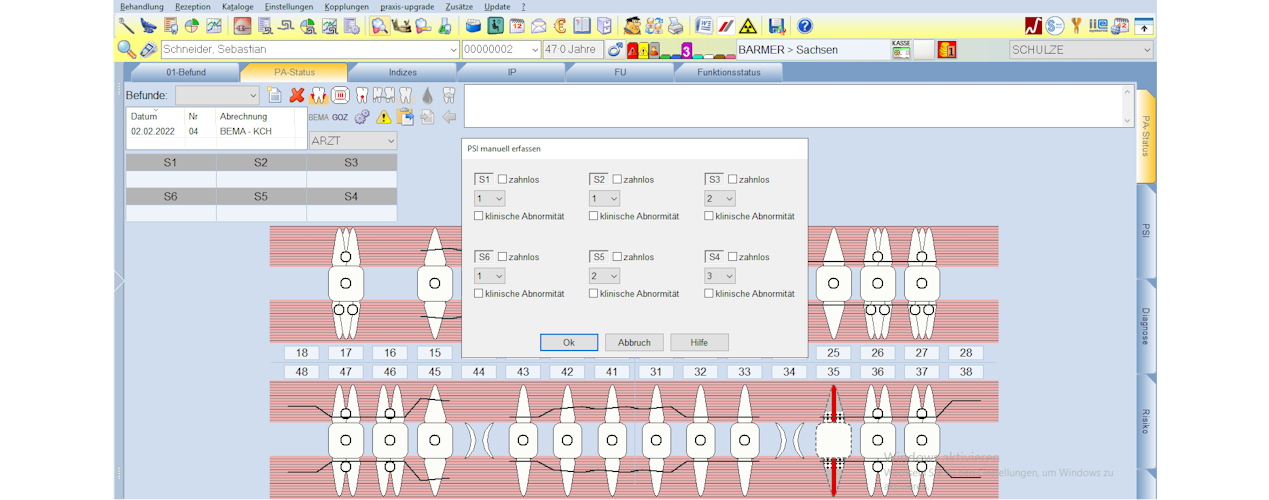Click the blue help question mark icon

pos(804,26)
